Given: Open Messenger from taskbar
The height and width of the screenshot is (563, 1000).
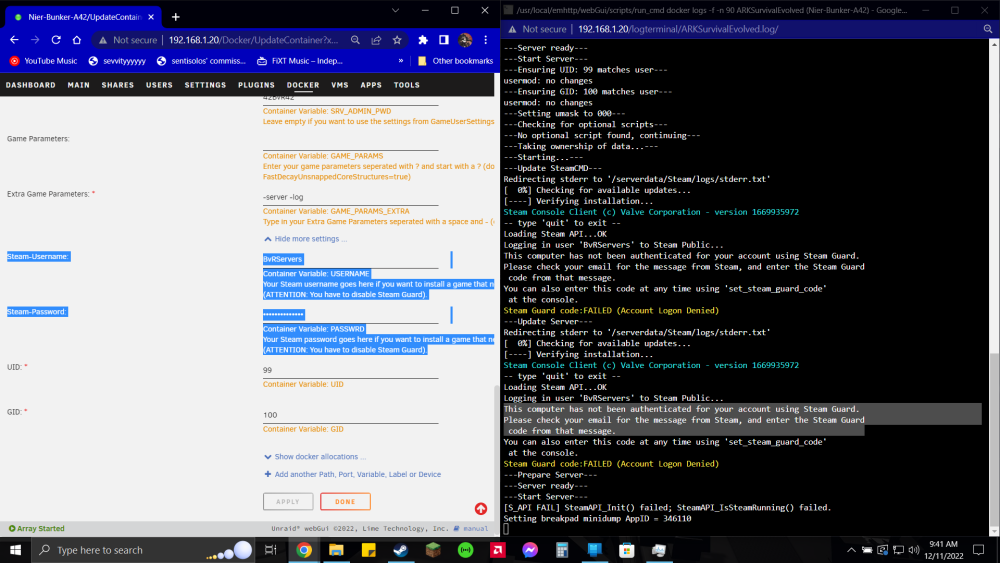Looking at the screenshot, I should [x=530, y=550].
